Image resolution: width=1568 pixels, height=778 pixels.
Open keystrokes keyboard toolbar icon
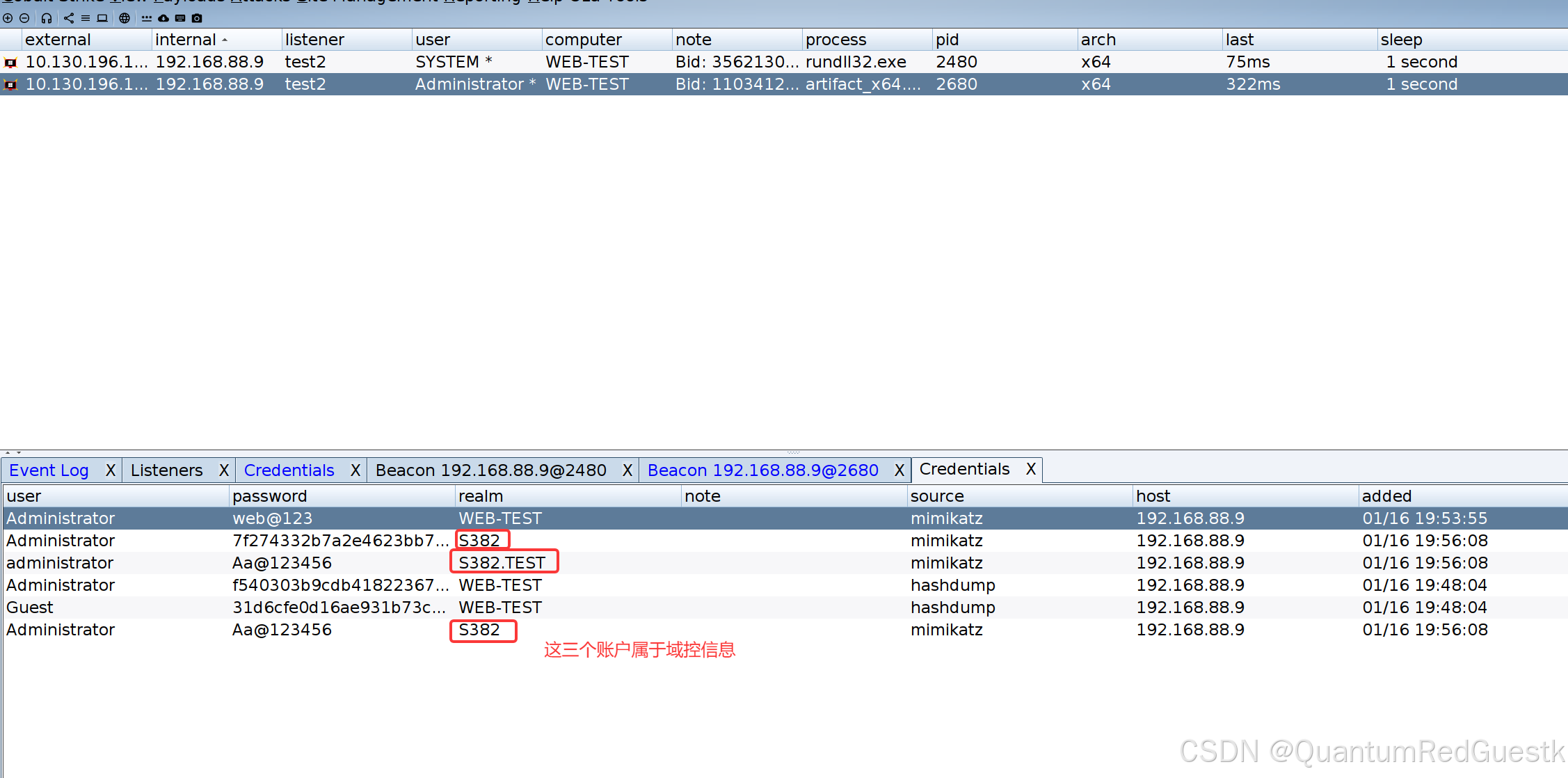(180, 18)
